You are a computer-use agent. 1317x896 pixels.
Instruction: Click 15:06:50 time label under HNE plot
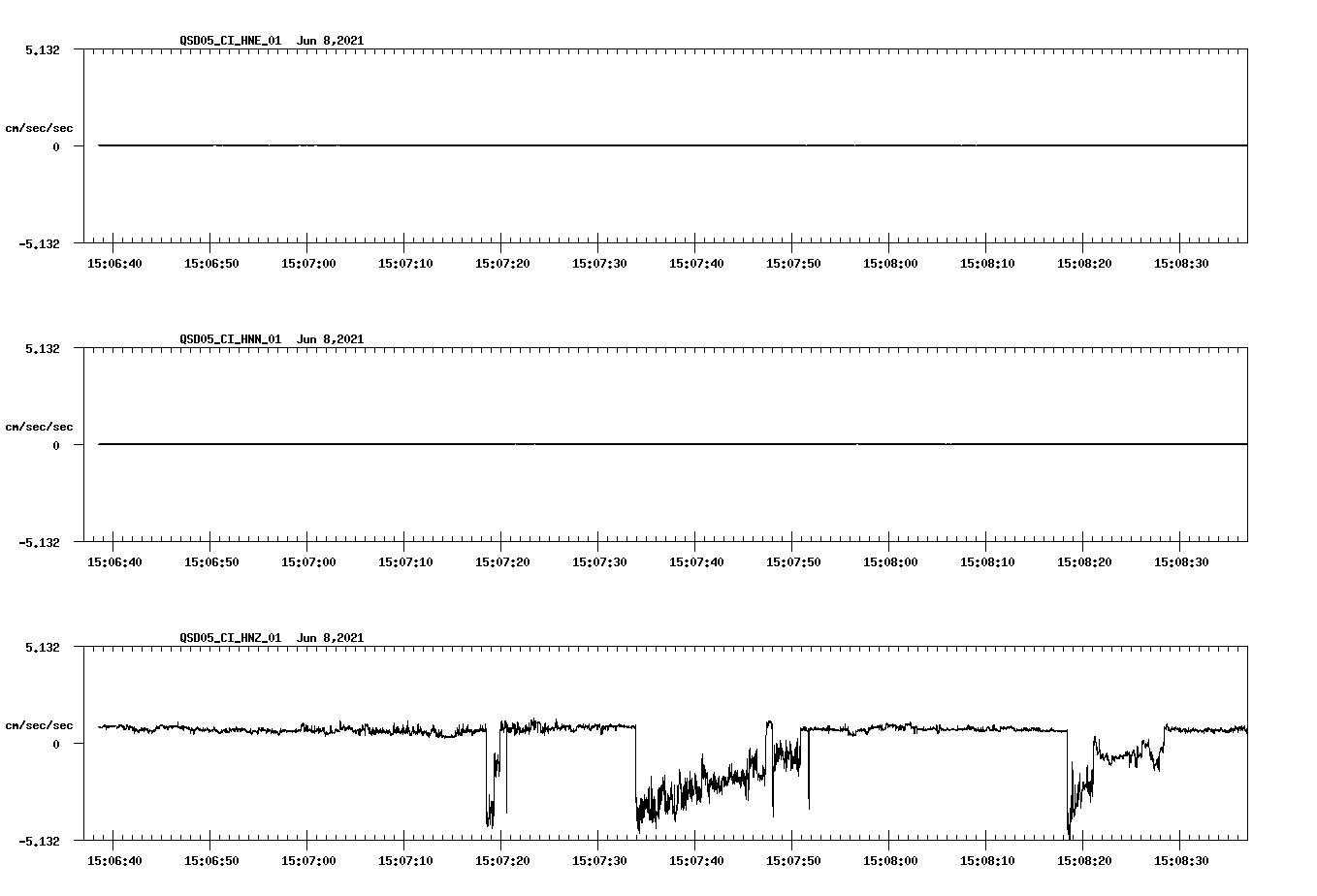211,264
